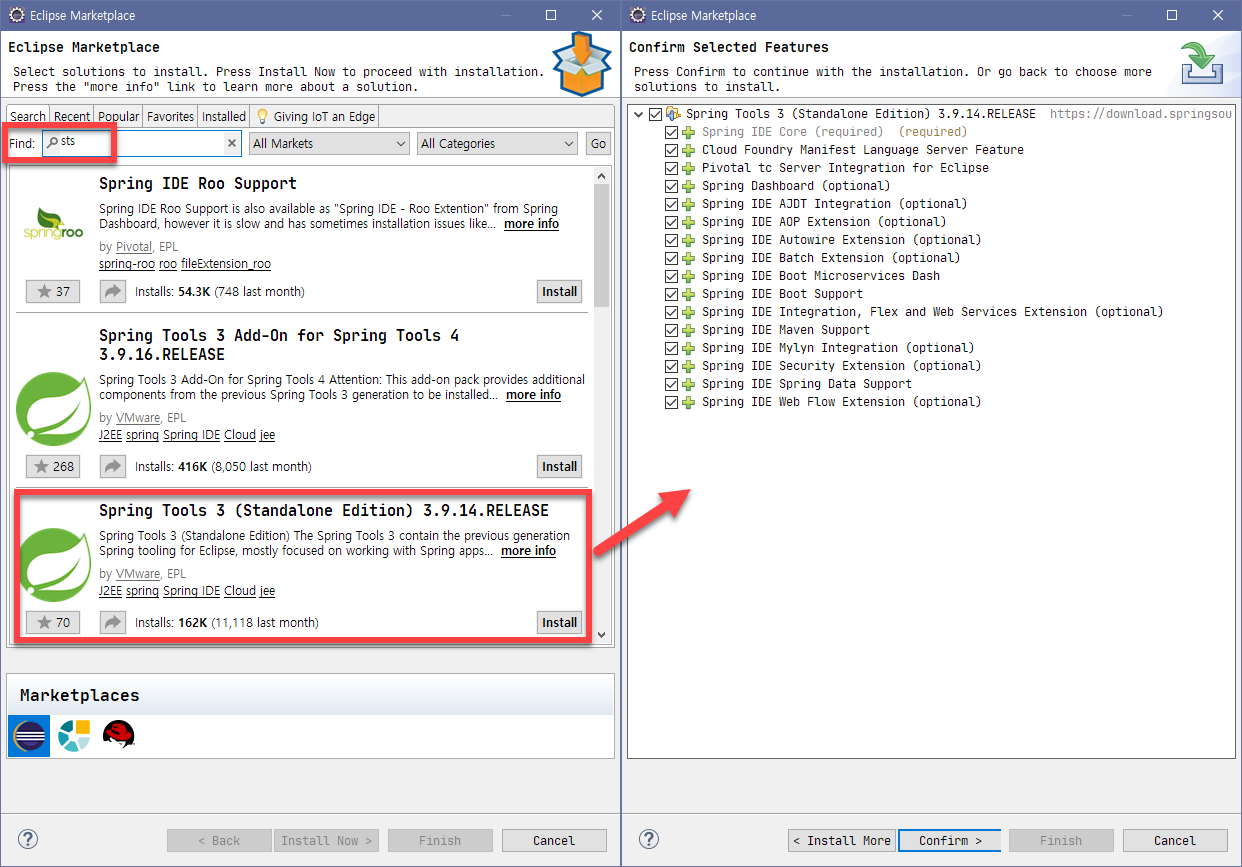Select the Red Hat marketplace catalog icon
The image size is (1242, 867).
point(119,736)
